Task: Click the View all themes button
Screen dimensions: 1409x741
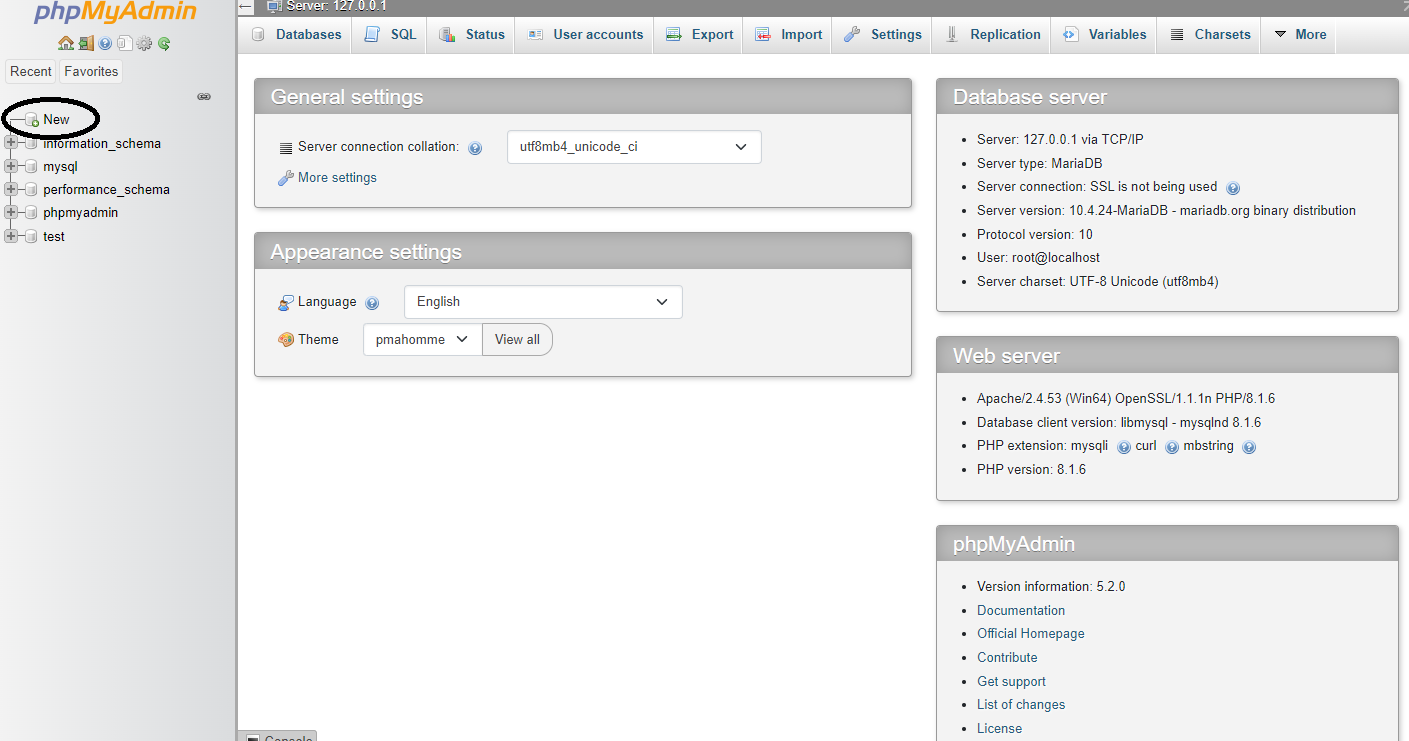Action: (x=517, y=340)
